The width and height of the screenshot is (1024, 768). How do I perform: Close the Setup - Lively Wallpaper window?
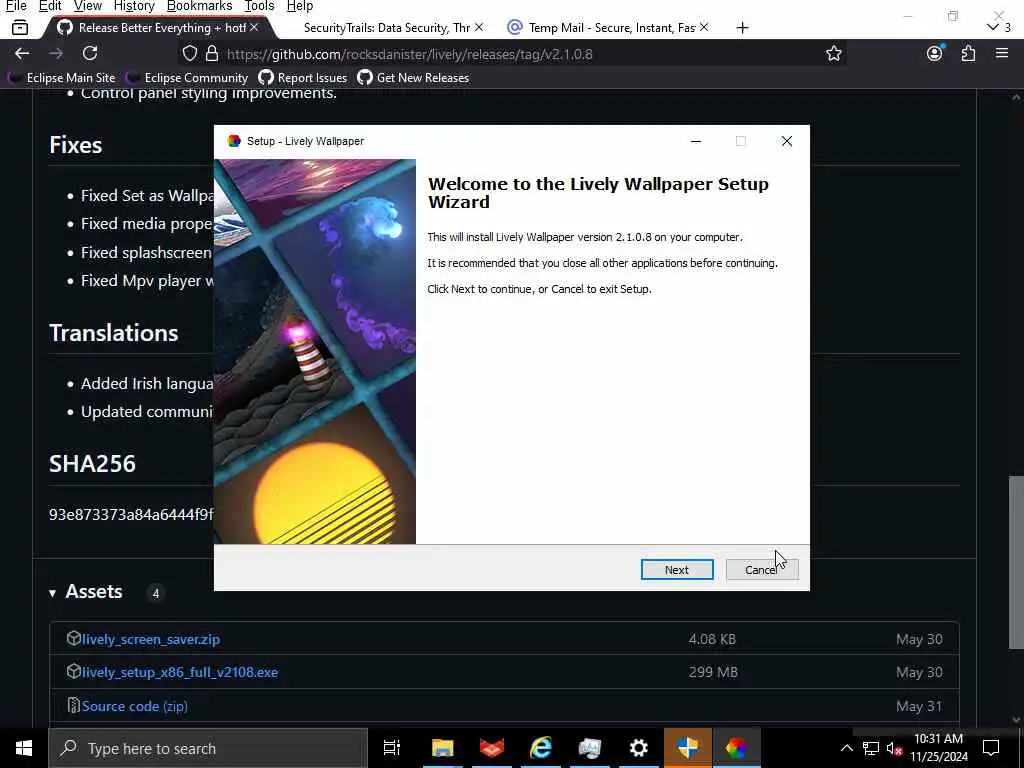pyautogui.click(x=787, y=141)
